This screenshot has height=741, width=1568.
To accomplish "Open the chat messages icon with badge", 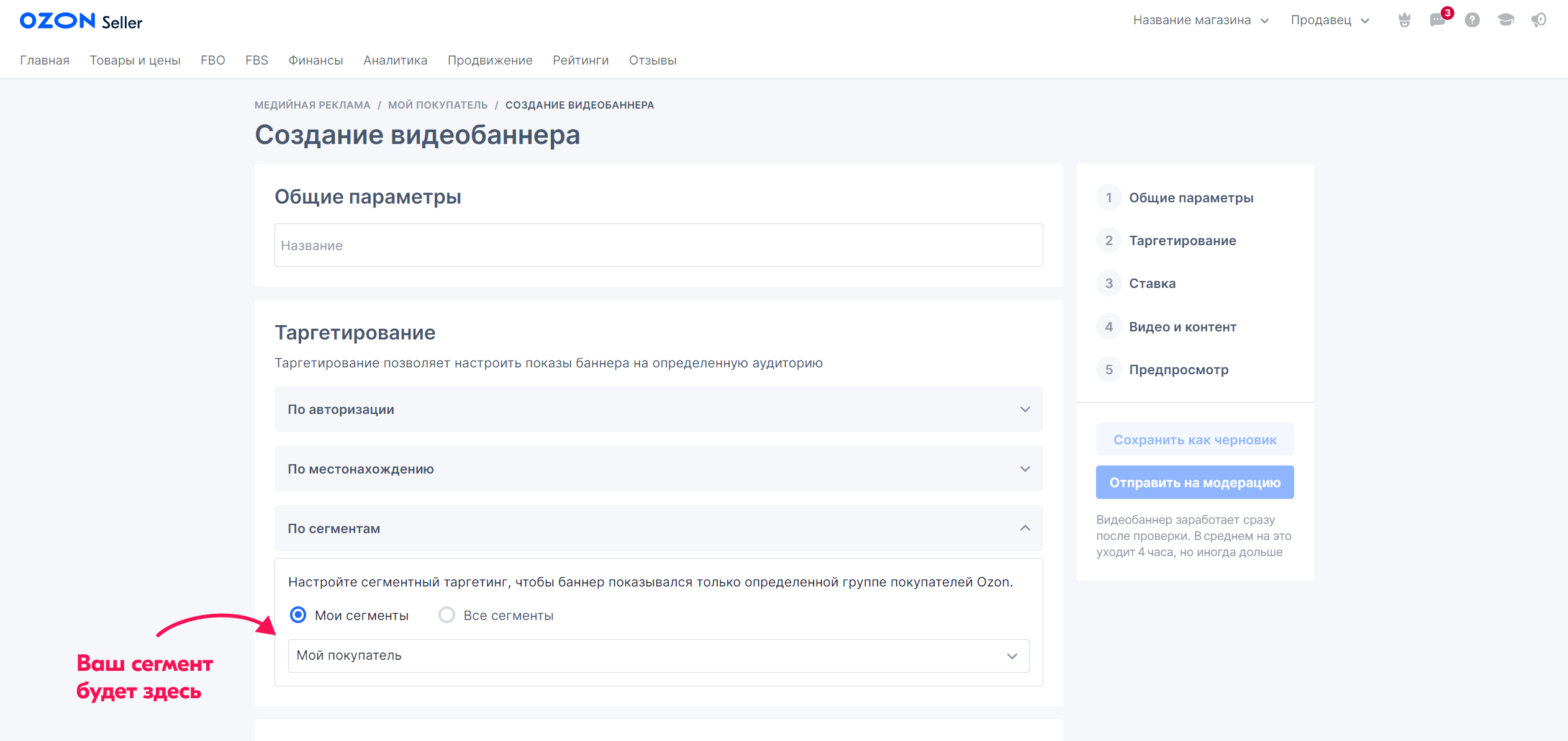I will click(x=1438, y=20).
